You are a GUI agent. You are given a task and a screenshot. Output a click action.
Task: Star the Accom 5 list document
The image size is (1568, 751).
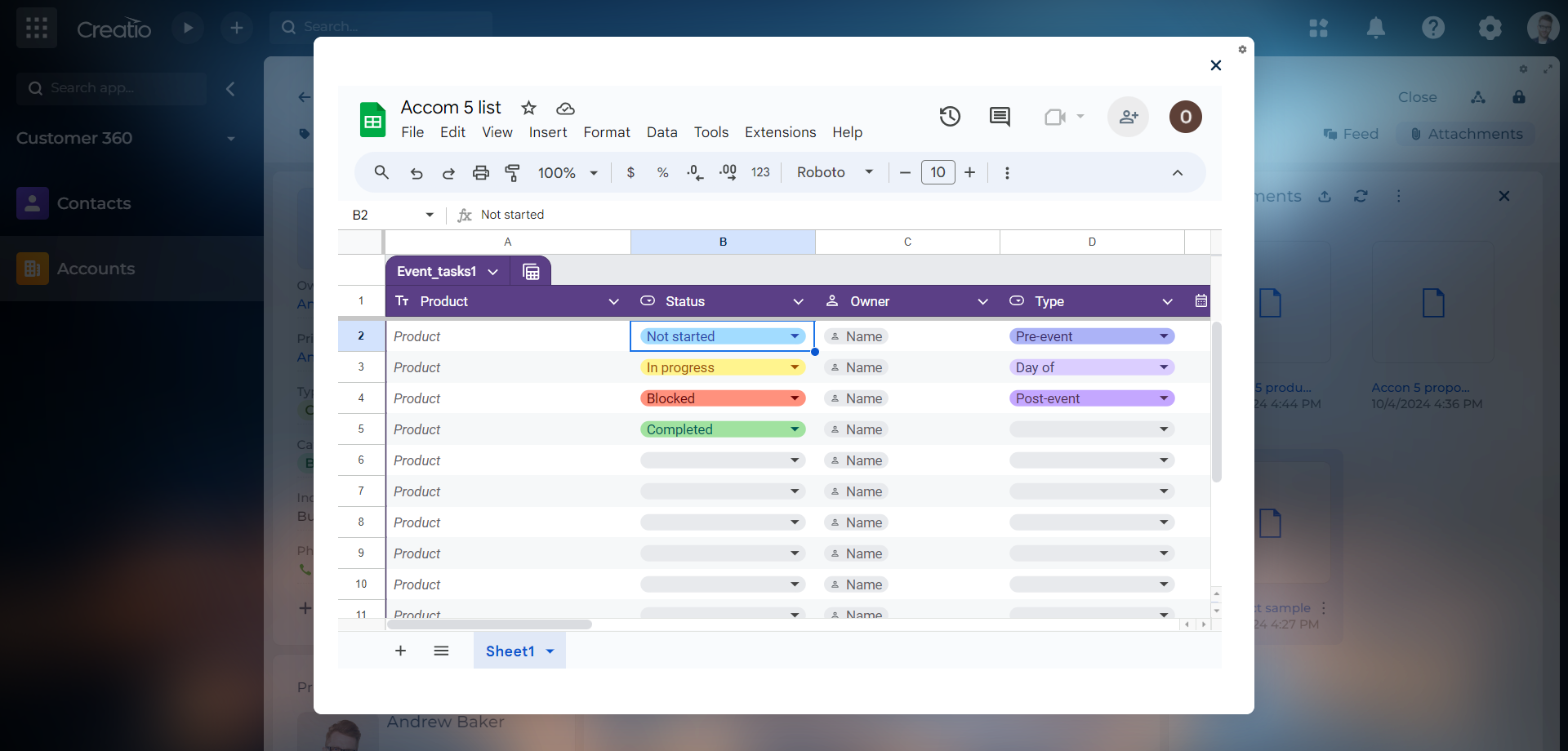[x=529, y=108]
